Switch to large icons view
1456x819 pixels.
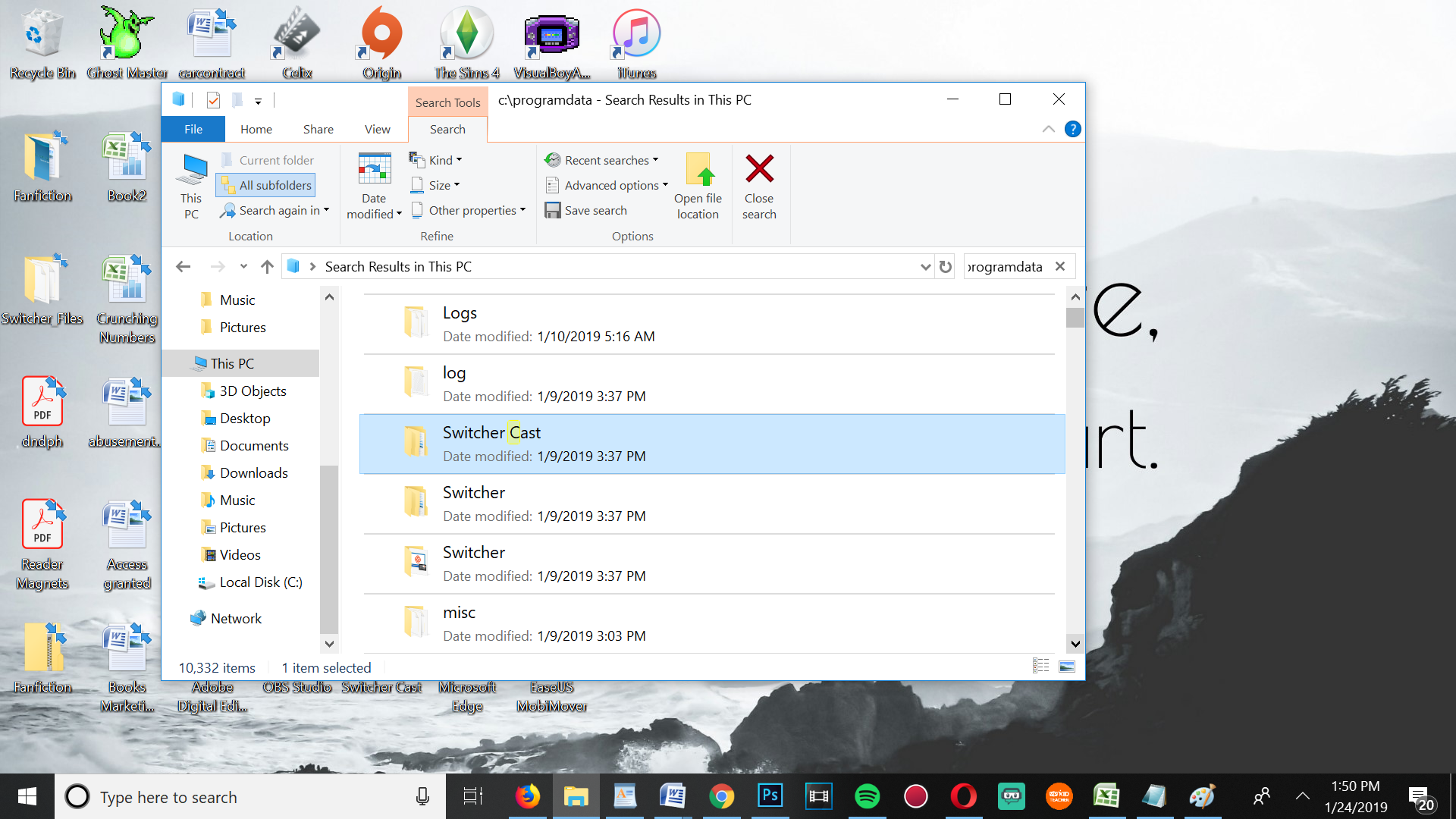click(1067, 667)
